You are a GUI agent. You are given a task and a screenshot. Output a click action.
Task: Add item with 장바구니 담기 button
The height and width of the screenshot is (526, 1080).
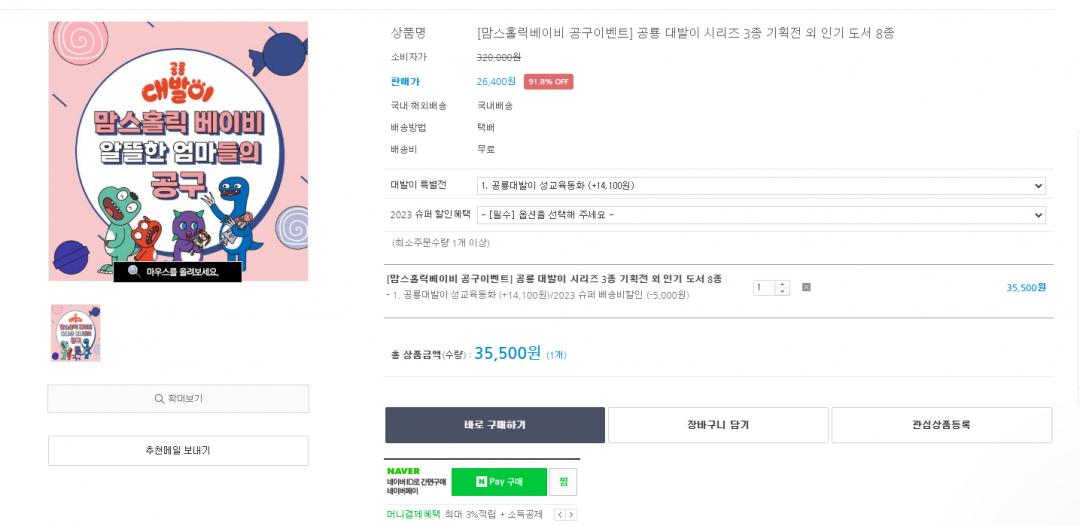pyautogui.click(x=718, y=425)
